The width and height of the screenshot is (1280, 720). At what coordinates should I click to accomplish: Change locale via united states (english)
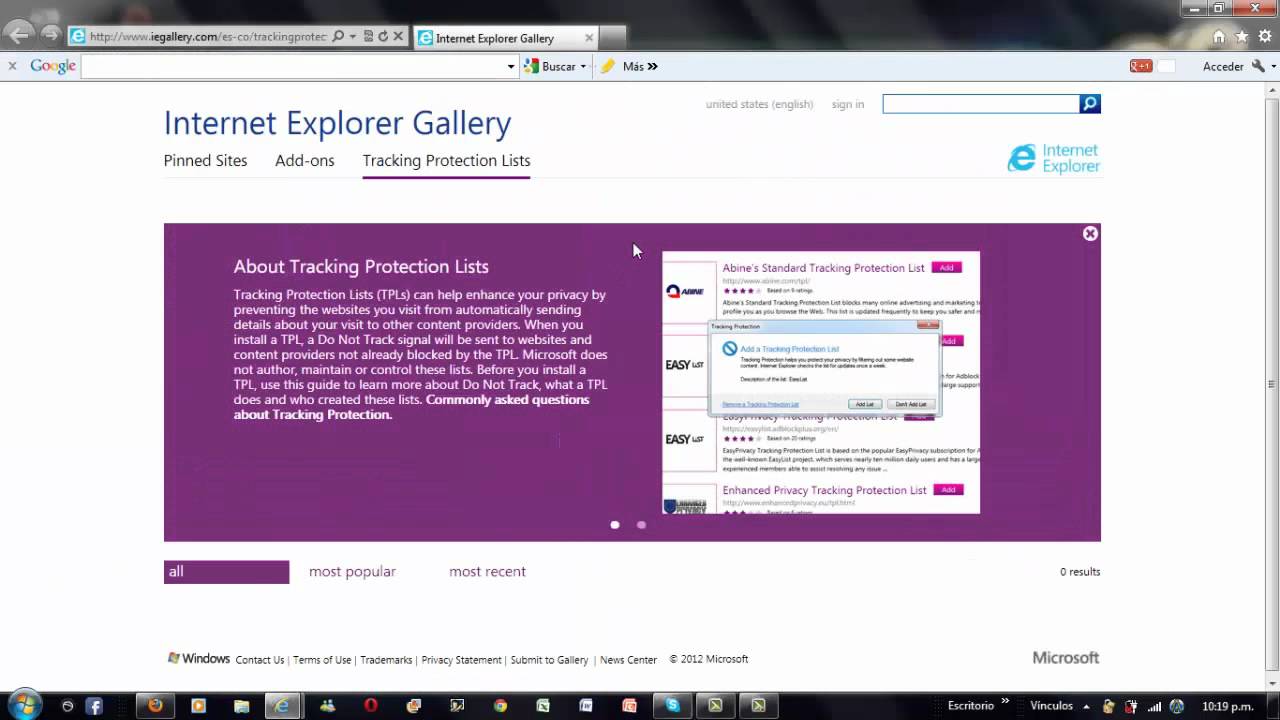(x=759, y=104)
